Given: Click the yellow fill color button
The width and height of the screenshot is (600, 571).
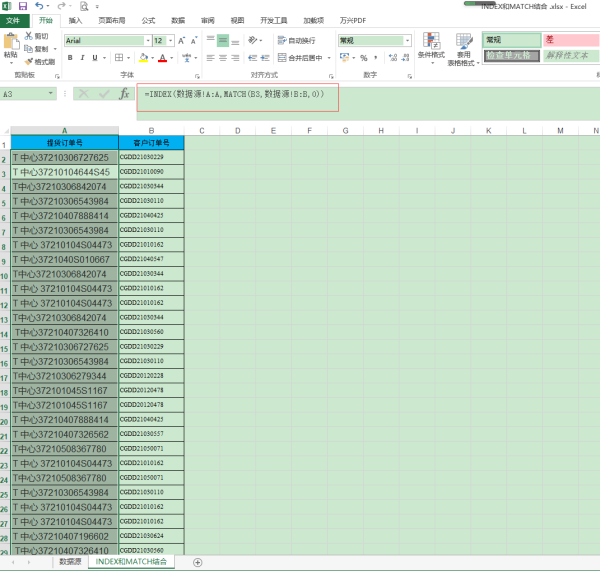Looking at the screenshot, I should (143, 58).
